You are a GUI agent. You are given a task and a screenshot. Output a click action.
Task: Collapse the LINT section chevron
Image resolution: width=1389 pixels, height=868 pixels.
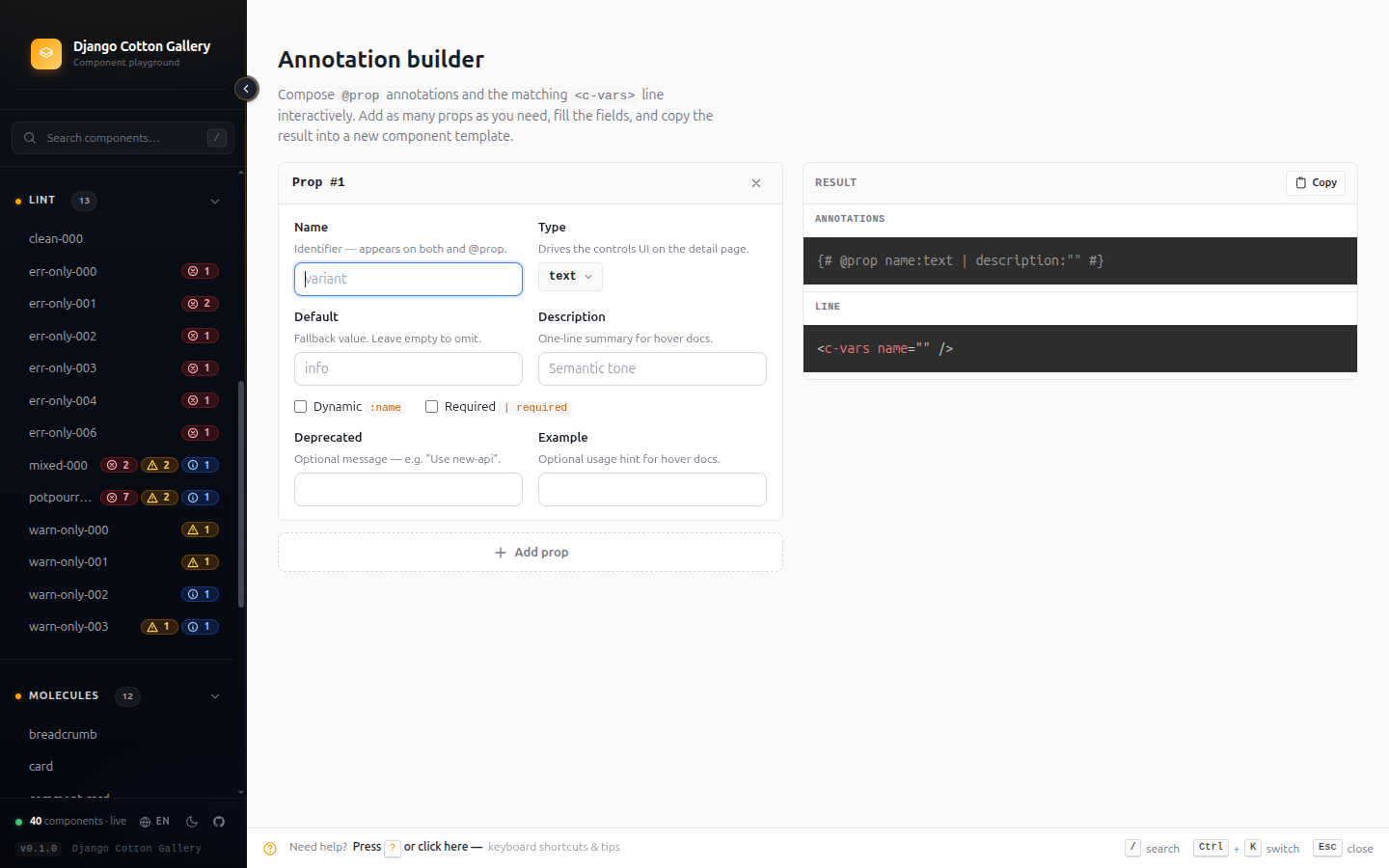[215, 202]
